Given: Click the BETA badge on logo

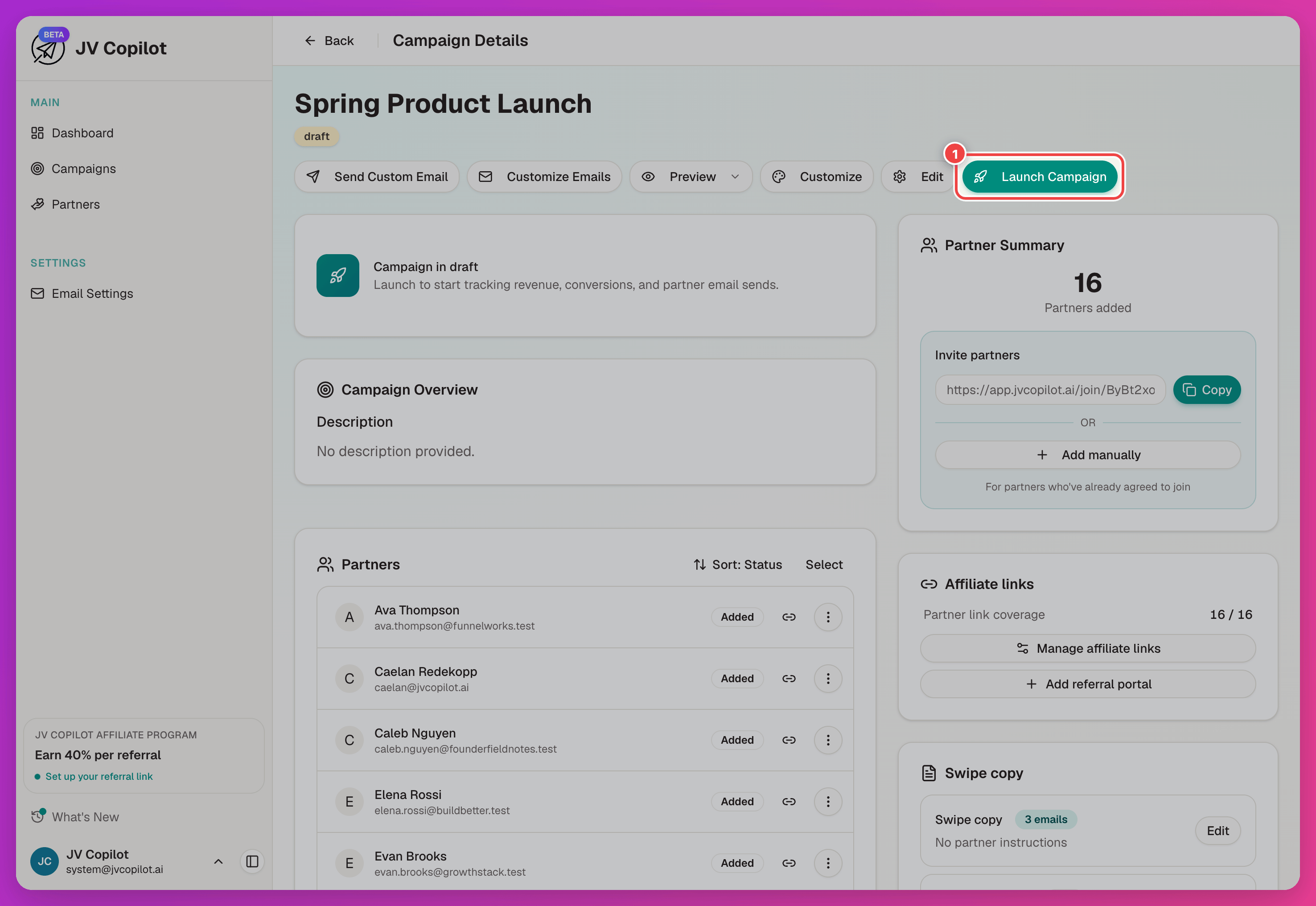Looking at the screenshot, I should click(54, 35).
